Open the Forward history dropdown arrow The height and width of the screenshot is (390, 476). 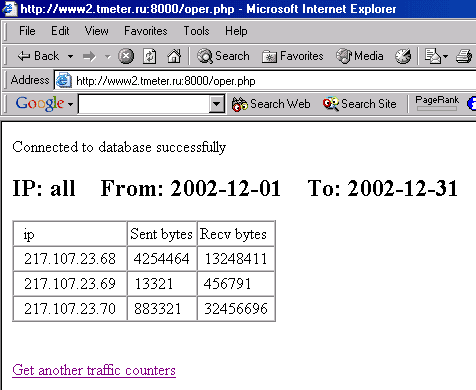(107, 56)
